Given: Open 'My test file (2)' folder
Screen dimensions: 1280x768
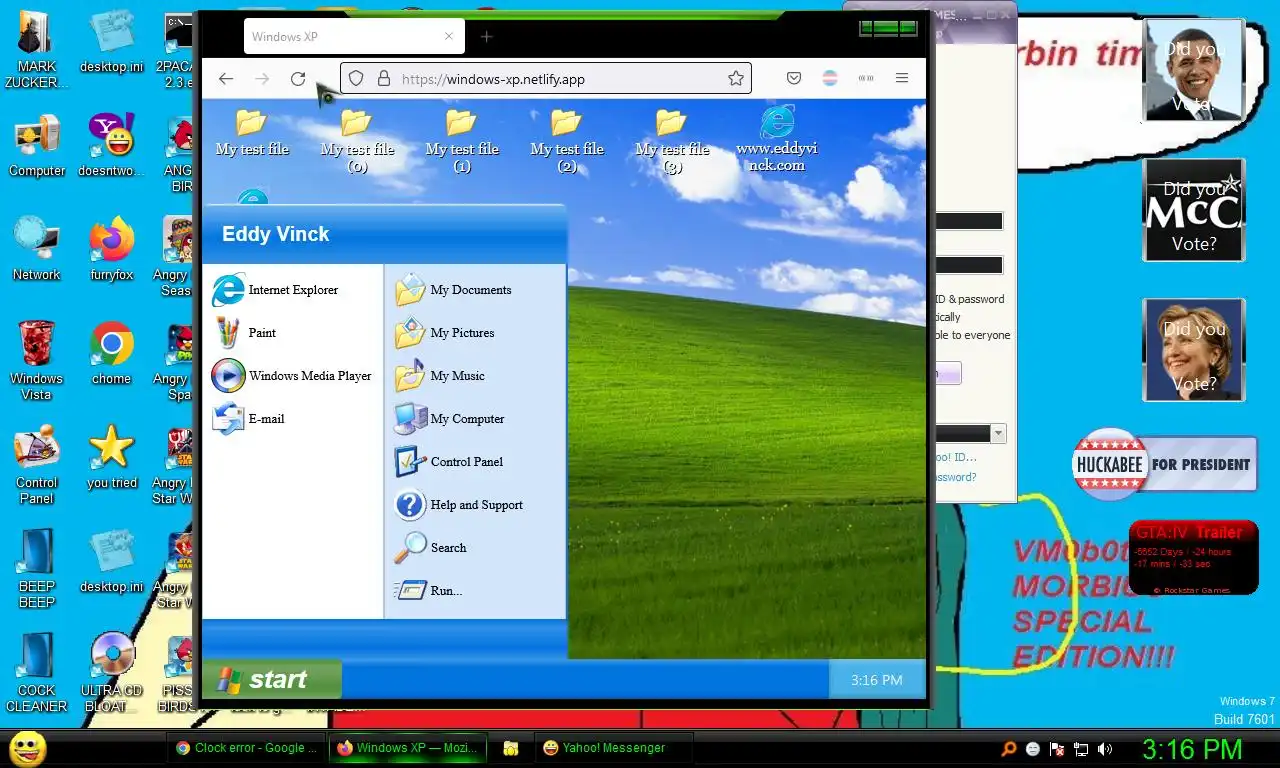Looking at the screenshot, I should point(567,140).
